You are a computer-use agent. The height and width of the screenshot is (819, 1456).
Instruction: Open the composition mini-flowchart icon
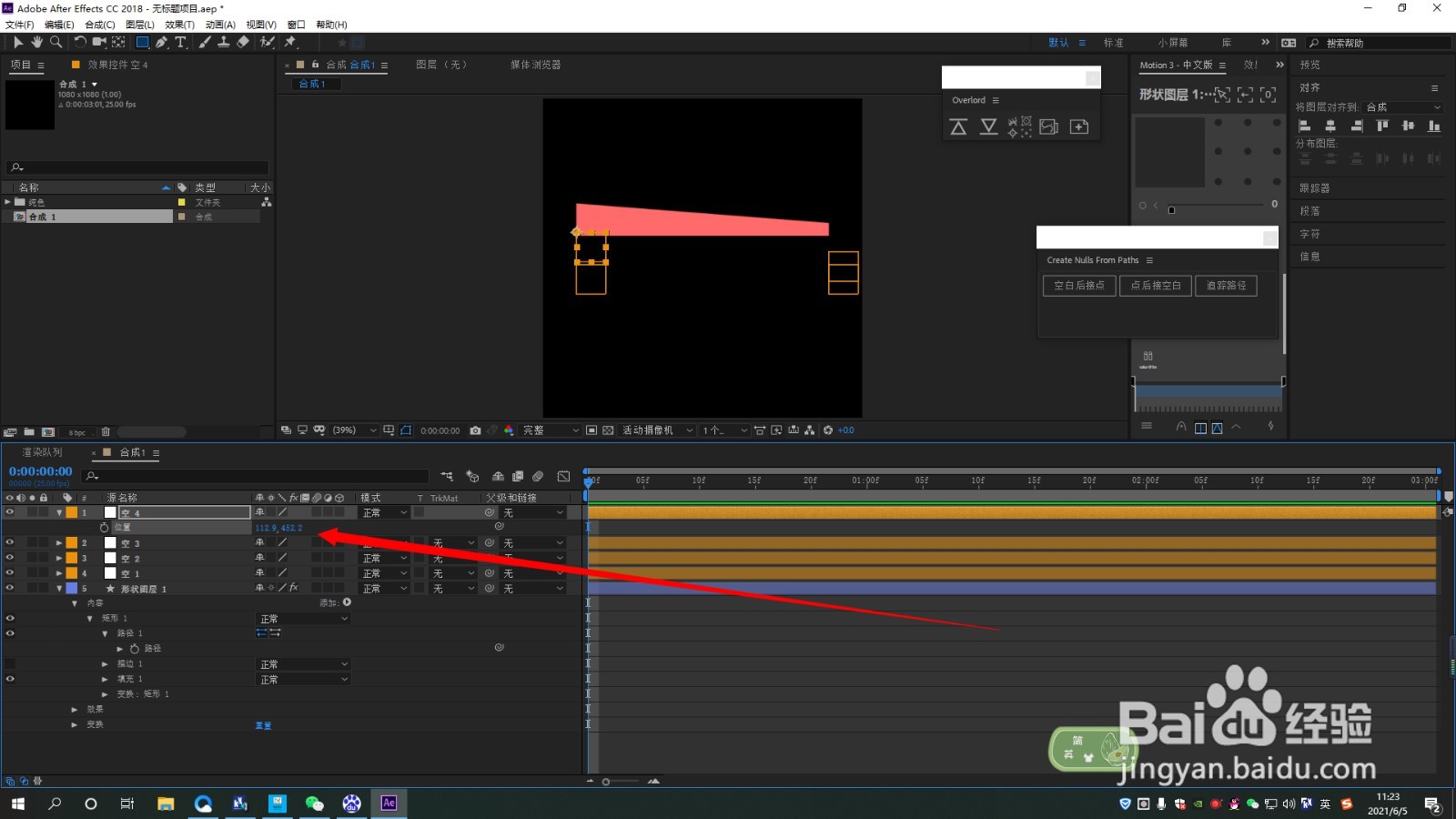[x=447, y=476]
